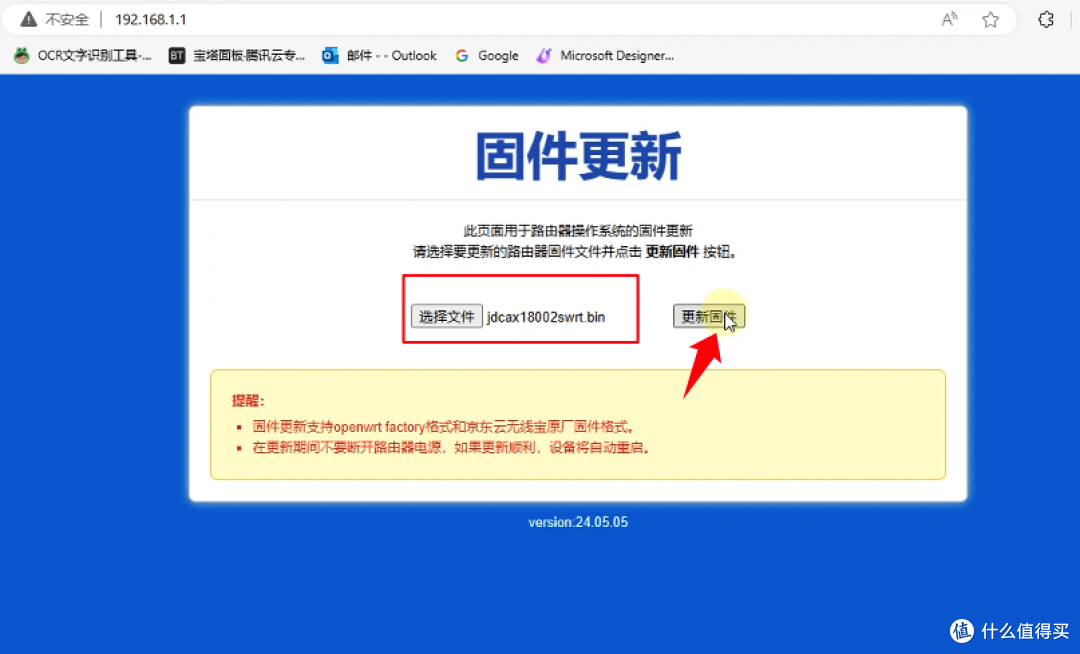Open Browser Essentials icon at top right
1080x654 pixels.
click(1046, 18)
